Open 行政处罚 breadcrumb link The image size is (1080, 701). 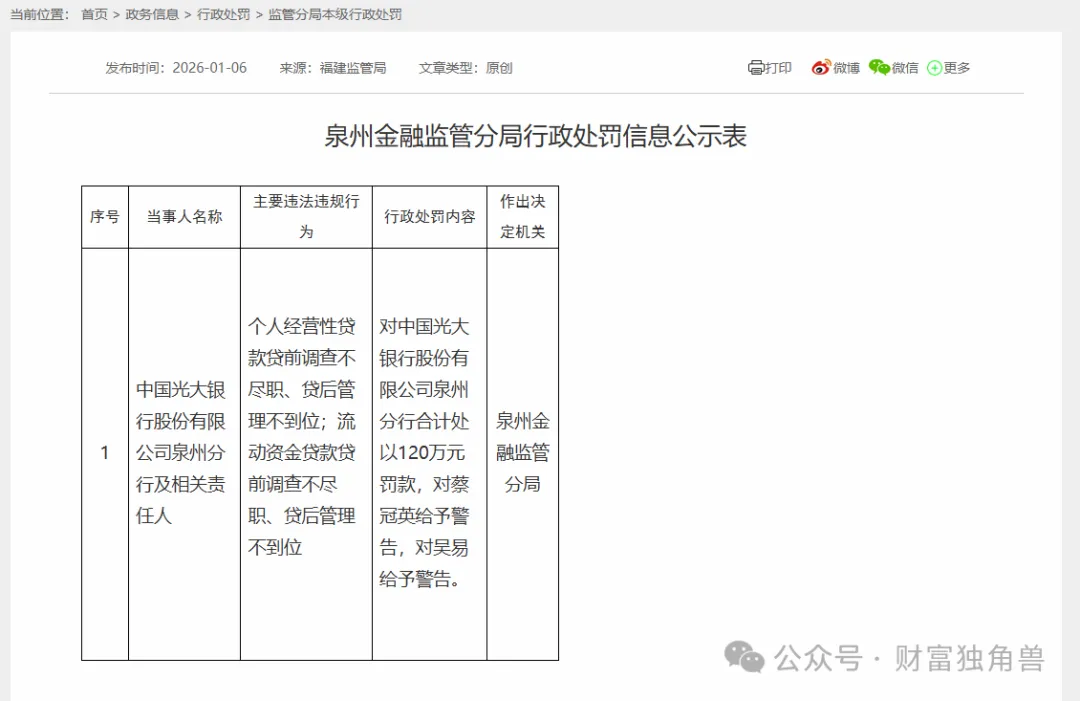click(223, 14)
